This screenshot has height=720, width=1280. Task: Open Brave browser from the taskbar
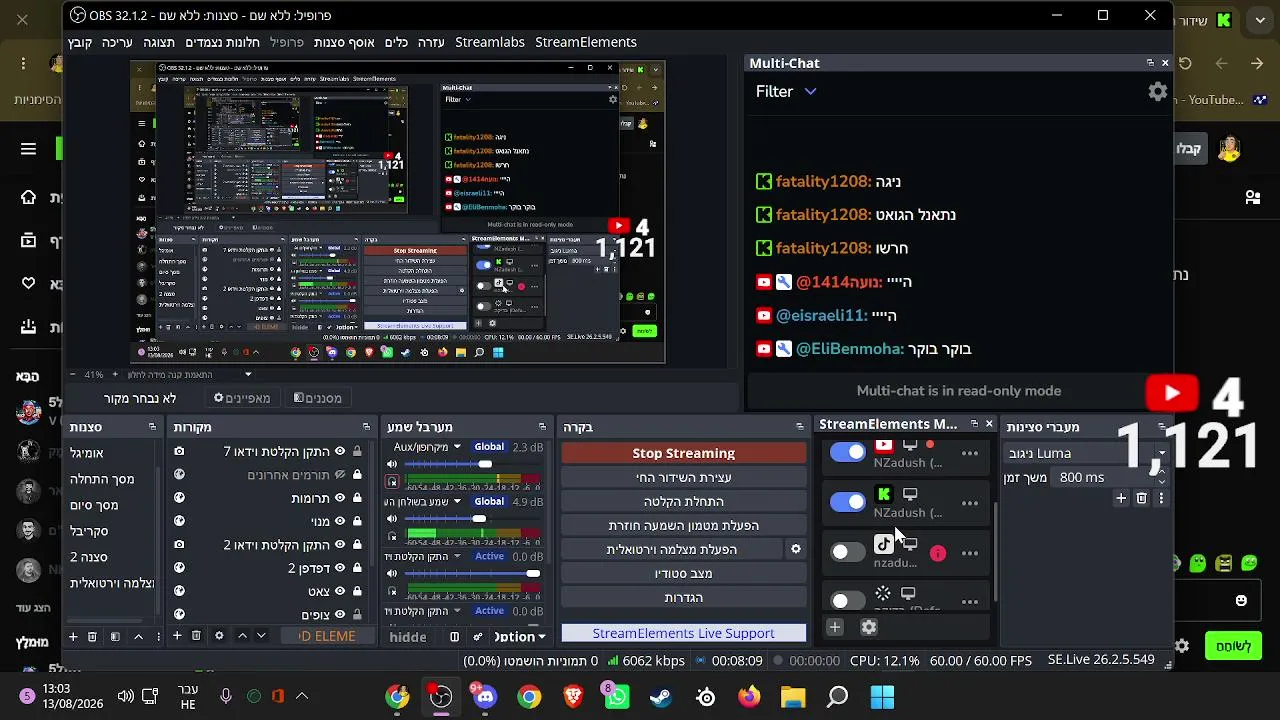(x=573, y=697)
